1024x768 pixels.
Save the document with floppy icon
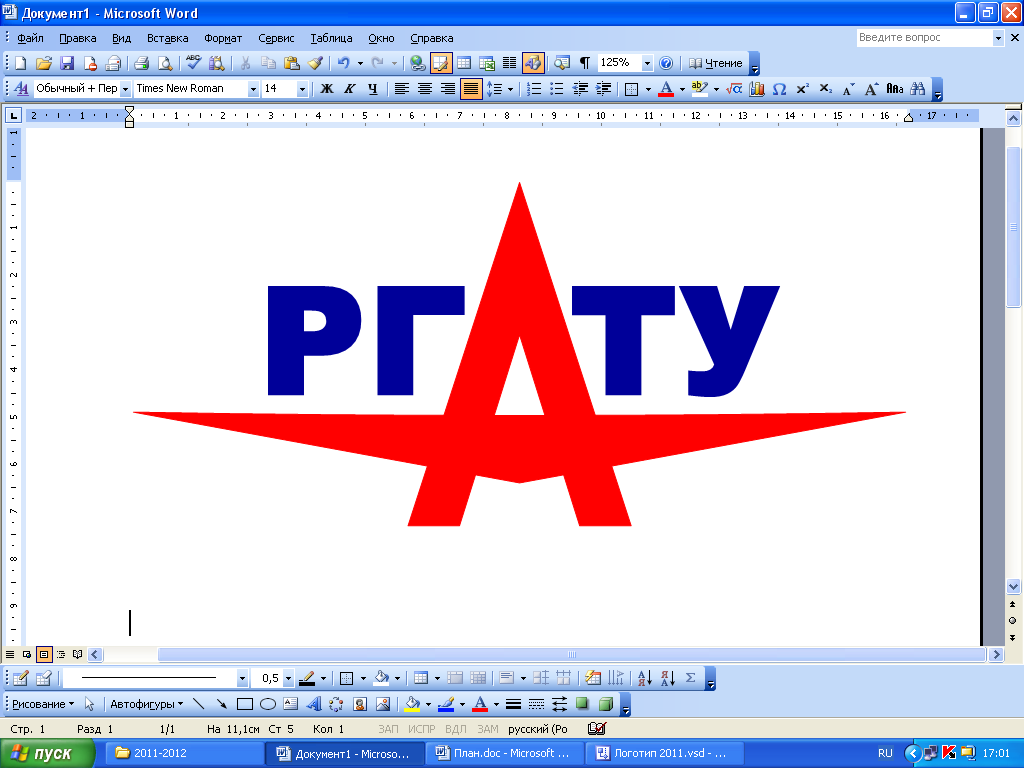pos(67,63)
